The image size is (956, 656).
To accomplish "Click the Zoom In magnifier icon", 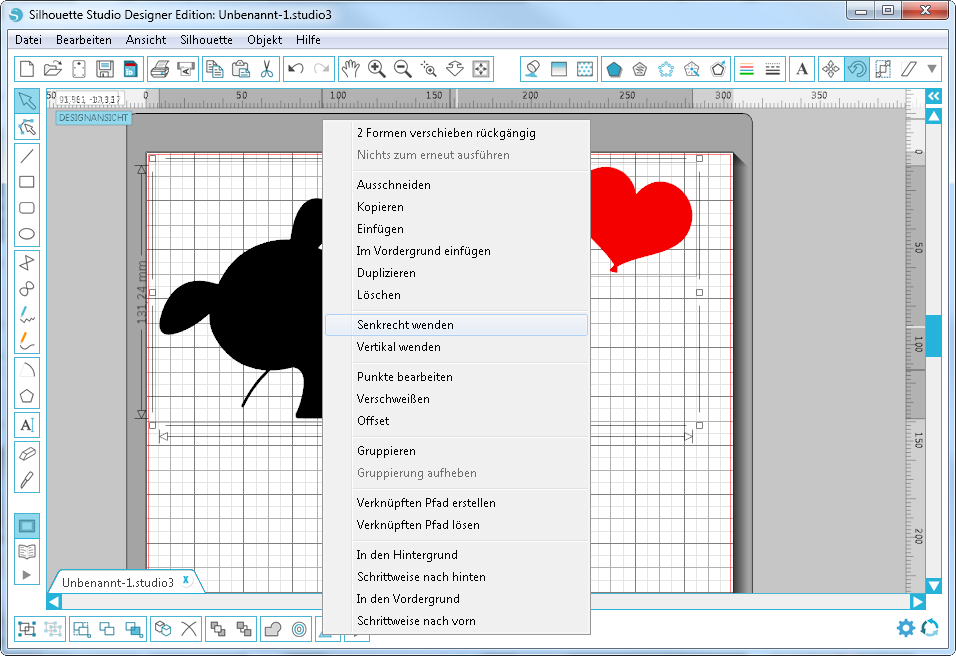I will coord(377,69).
